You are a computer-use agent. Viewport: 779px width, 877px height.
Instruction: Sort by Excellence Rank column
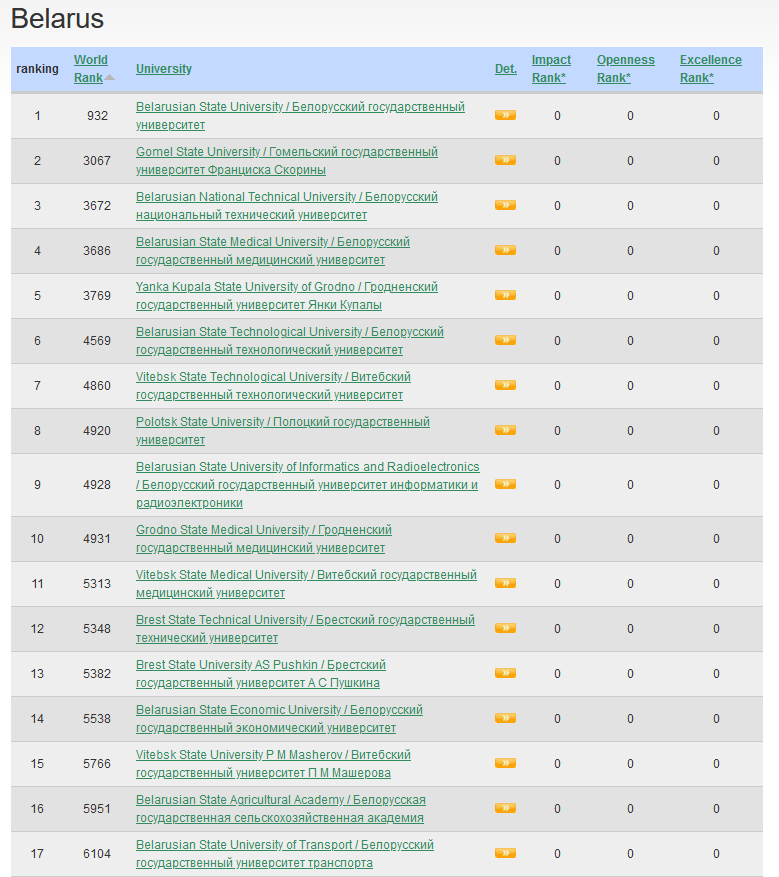[710, 69]
